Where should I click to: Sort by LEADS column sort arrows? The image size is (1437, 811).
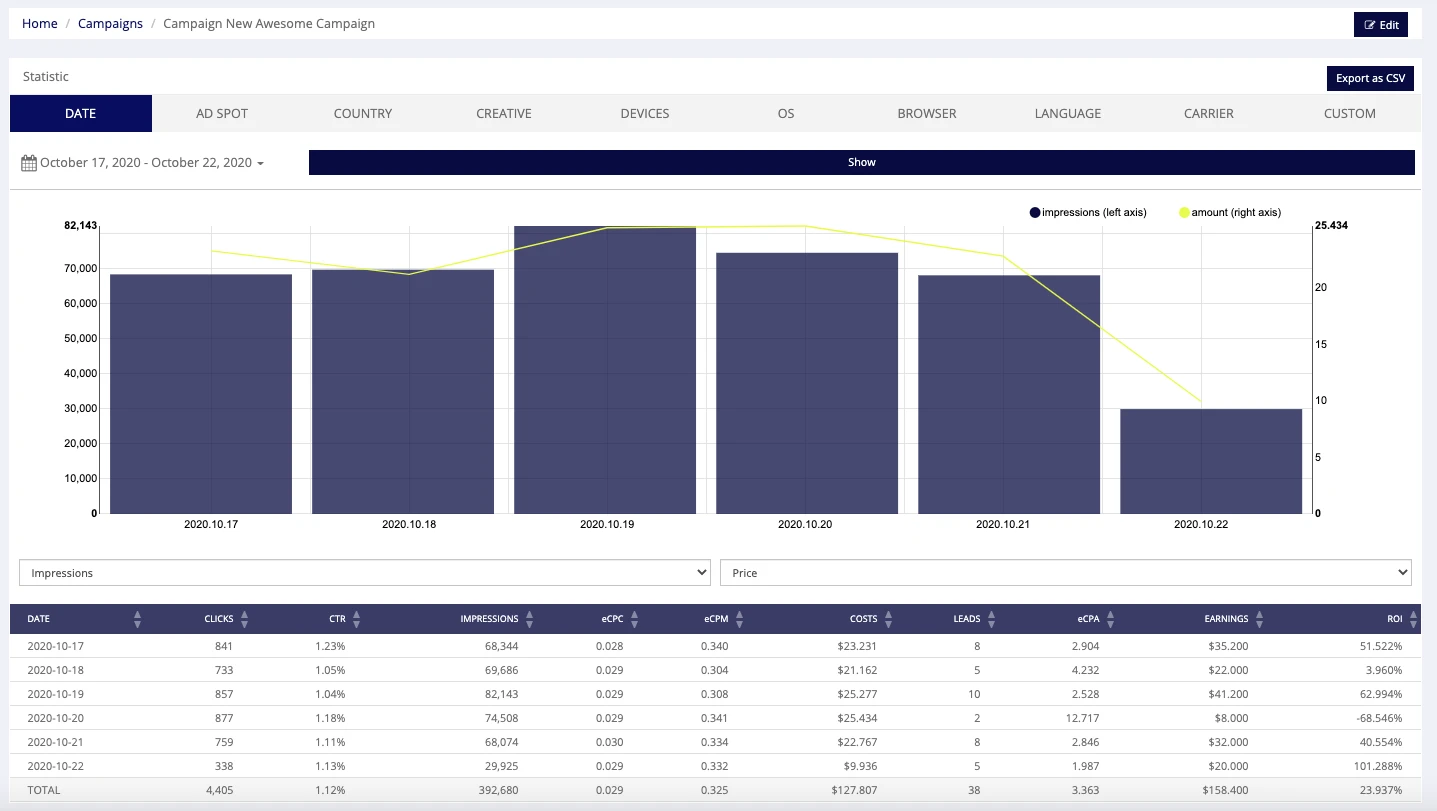coord(991,619)
